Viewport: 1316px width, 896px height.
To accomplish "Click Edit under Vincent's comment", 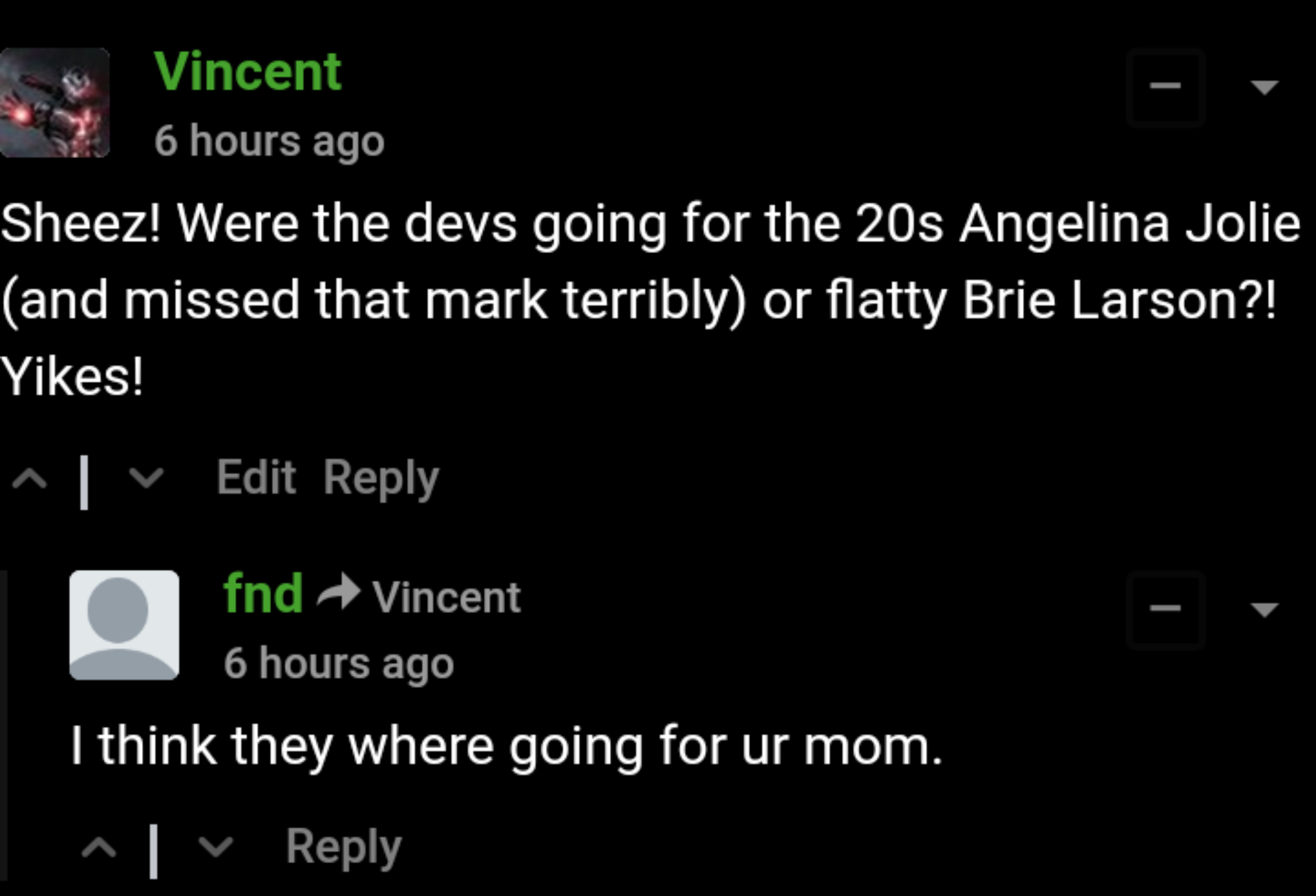I will (x=256, y=477).
